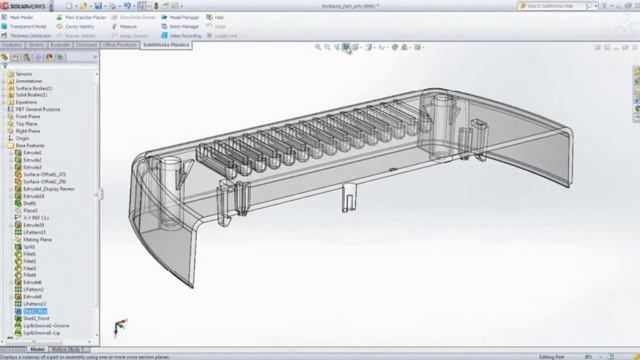Screen dimensions: 640x360
Task: Open the FeatureManager design tree tab
Action: click(x=5, y=58)
